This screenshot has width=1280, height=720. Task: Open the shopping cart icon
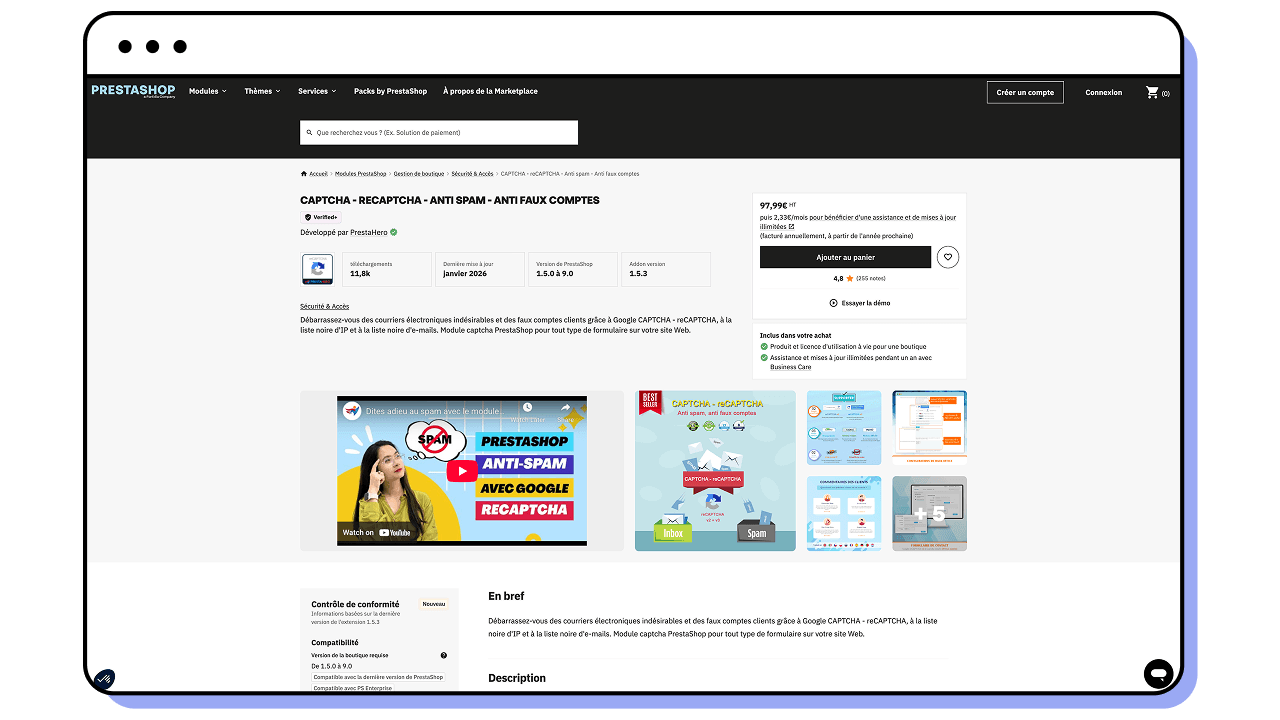click(x=1152, y=92)
